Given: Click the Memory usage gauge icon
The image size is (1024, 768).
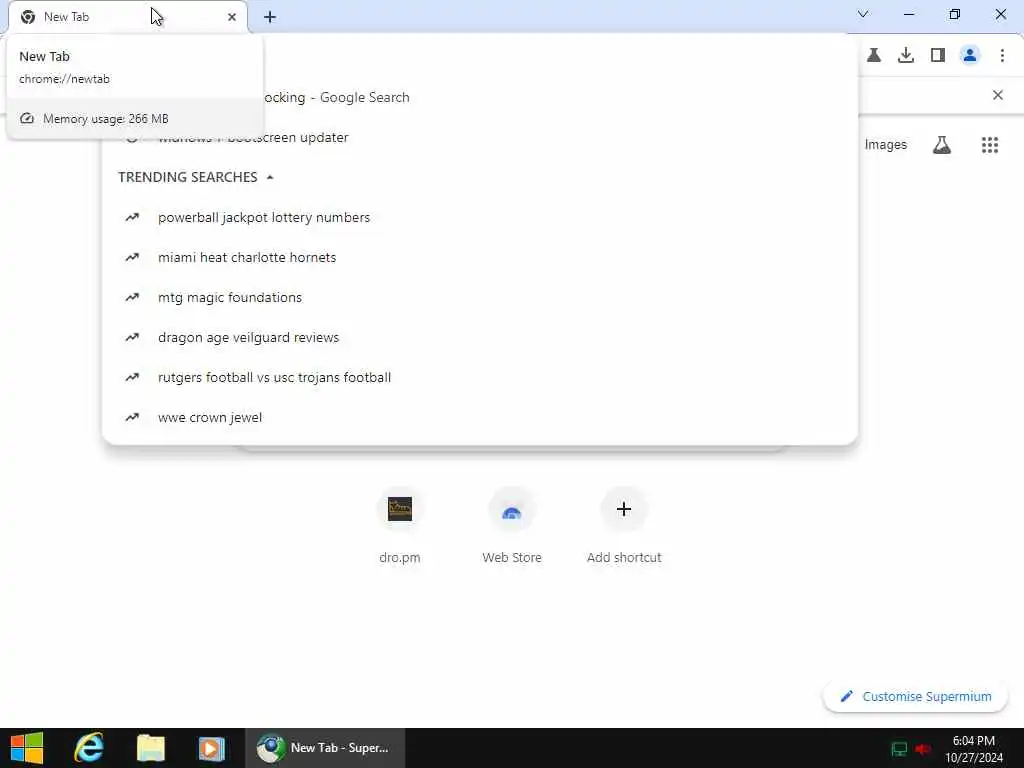Looking at the screenshot, I should coord(27,119).
